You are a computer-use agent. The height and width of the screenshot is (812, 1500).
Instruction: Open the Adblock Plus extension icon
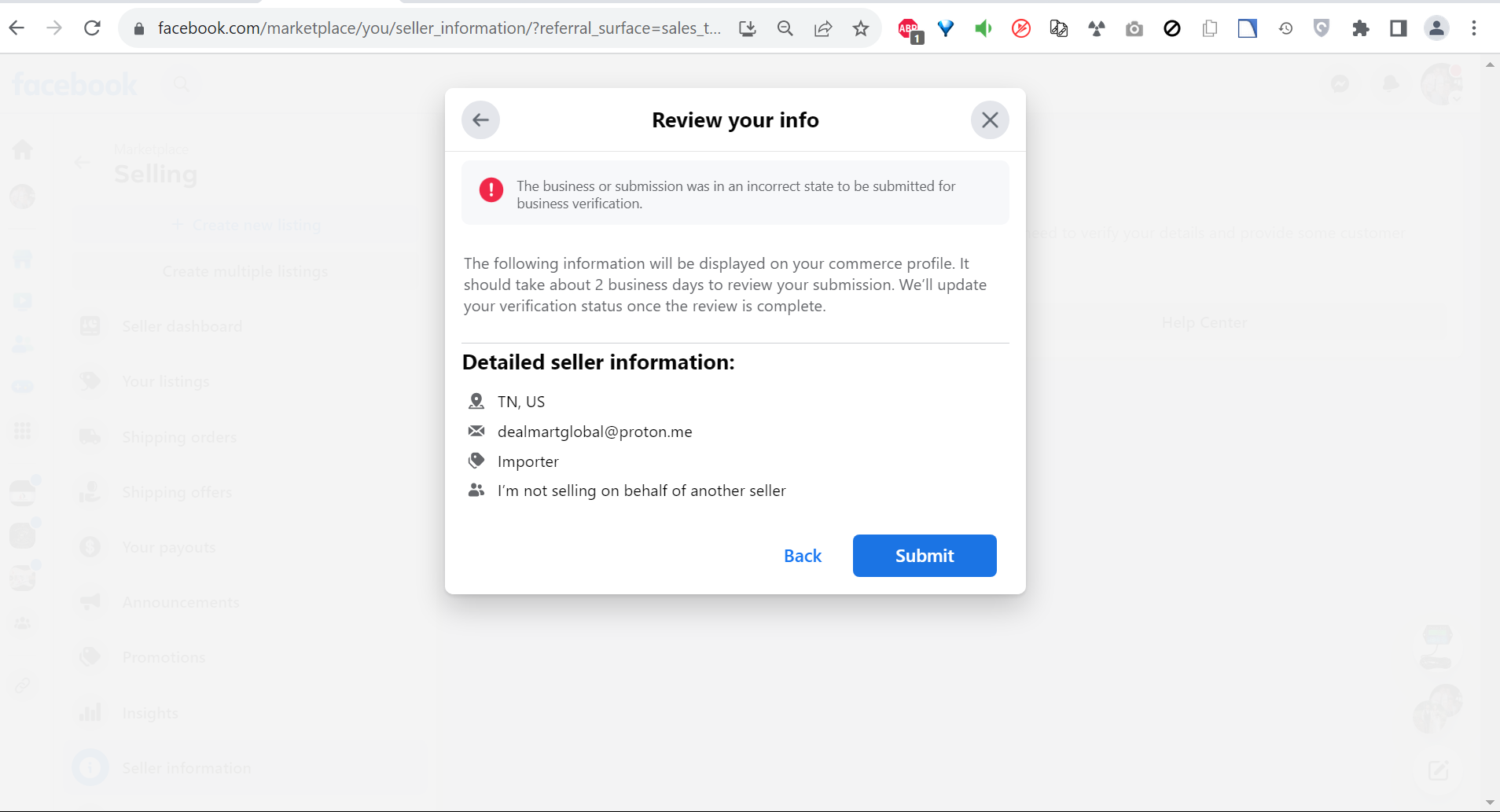(909, 29)
